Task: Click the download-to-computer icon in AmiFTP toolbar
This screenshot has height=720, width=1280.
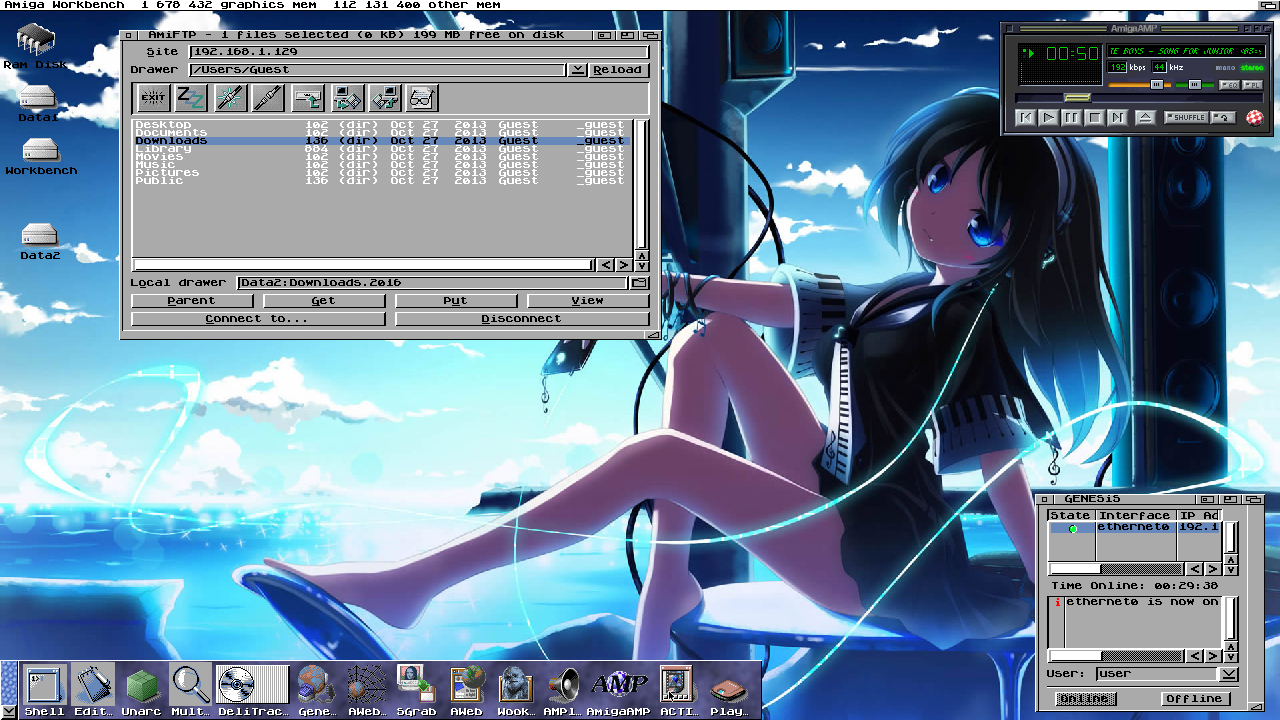Action: tap(347, 97)
